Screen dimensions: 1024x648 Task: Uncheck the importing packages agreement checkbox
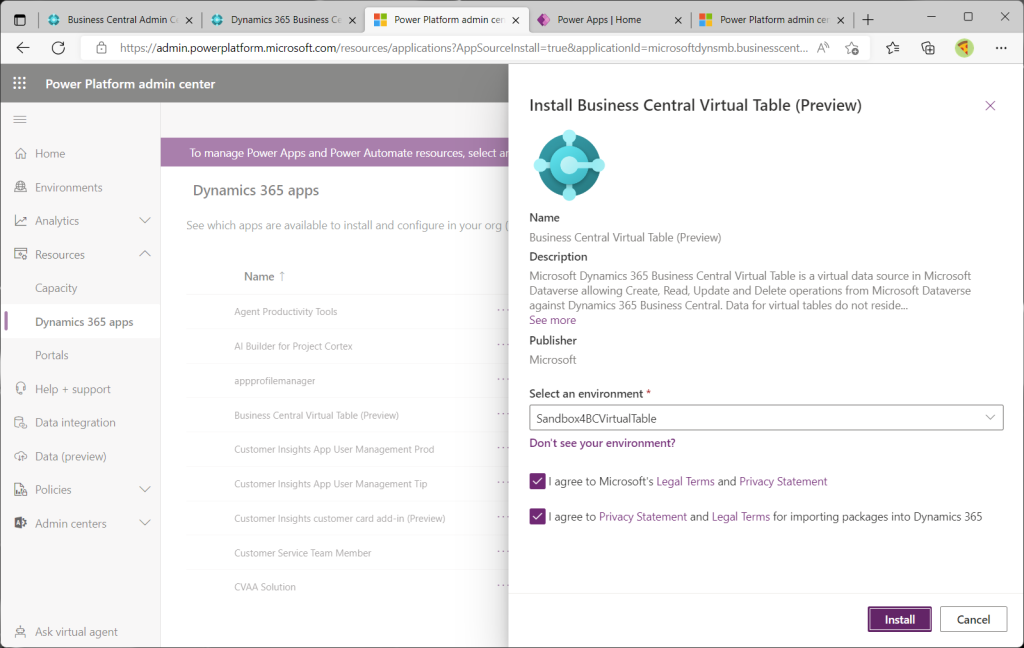click(537, 517)
